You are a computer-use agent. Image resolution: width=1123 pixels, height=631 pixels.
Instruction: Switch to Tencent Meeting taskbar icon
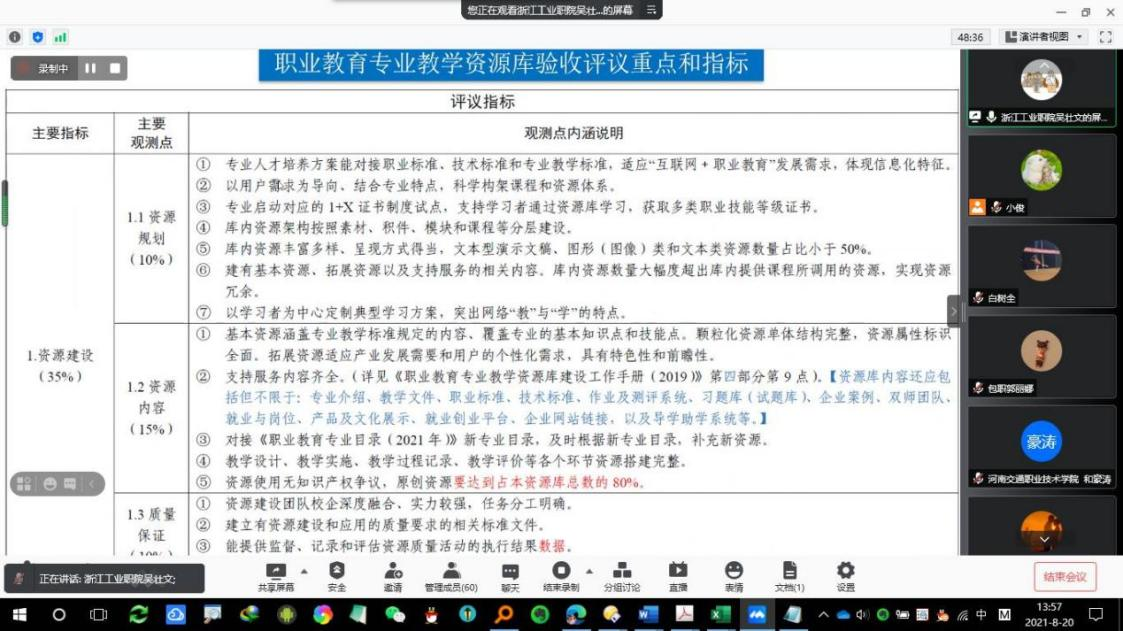[756, 615]
